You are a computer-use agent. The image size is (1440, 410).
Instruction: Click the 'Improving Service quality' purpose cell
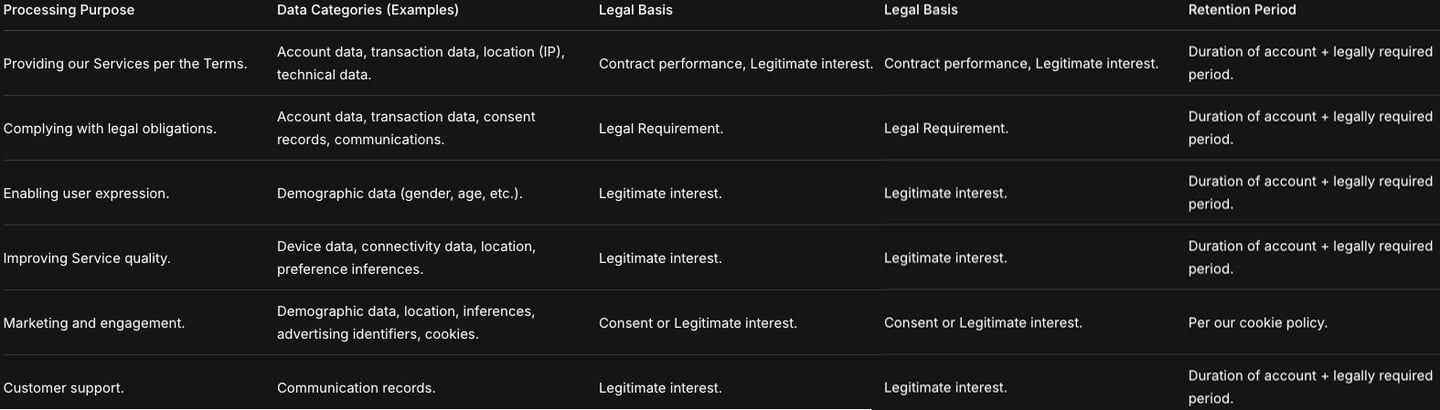click(x=87, y=258)
